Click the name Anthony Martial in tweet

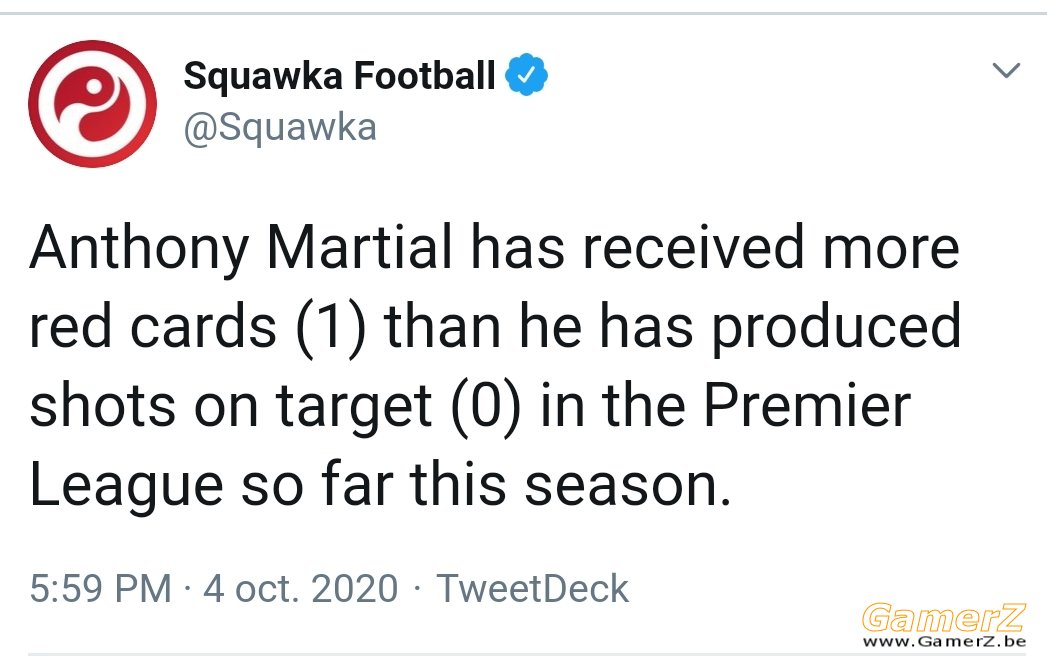(x=241, y=248)
